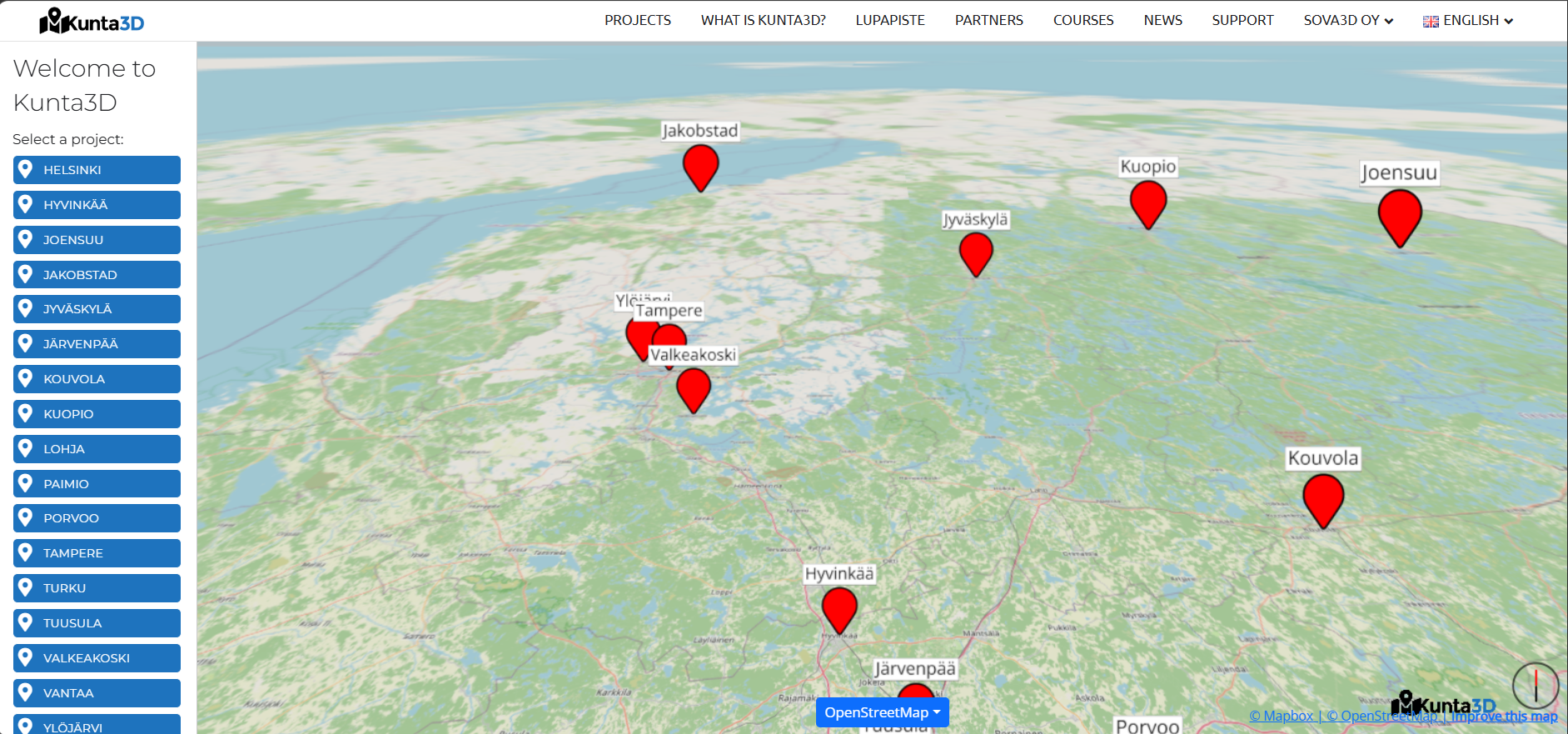Open the Kouvola project button
Screen dimensions: 1568x734
(97, 379)
